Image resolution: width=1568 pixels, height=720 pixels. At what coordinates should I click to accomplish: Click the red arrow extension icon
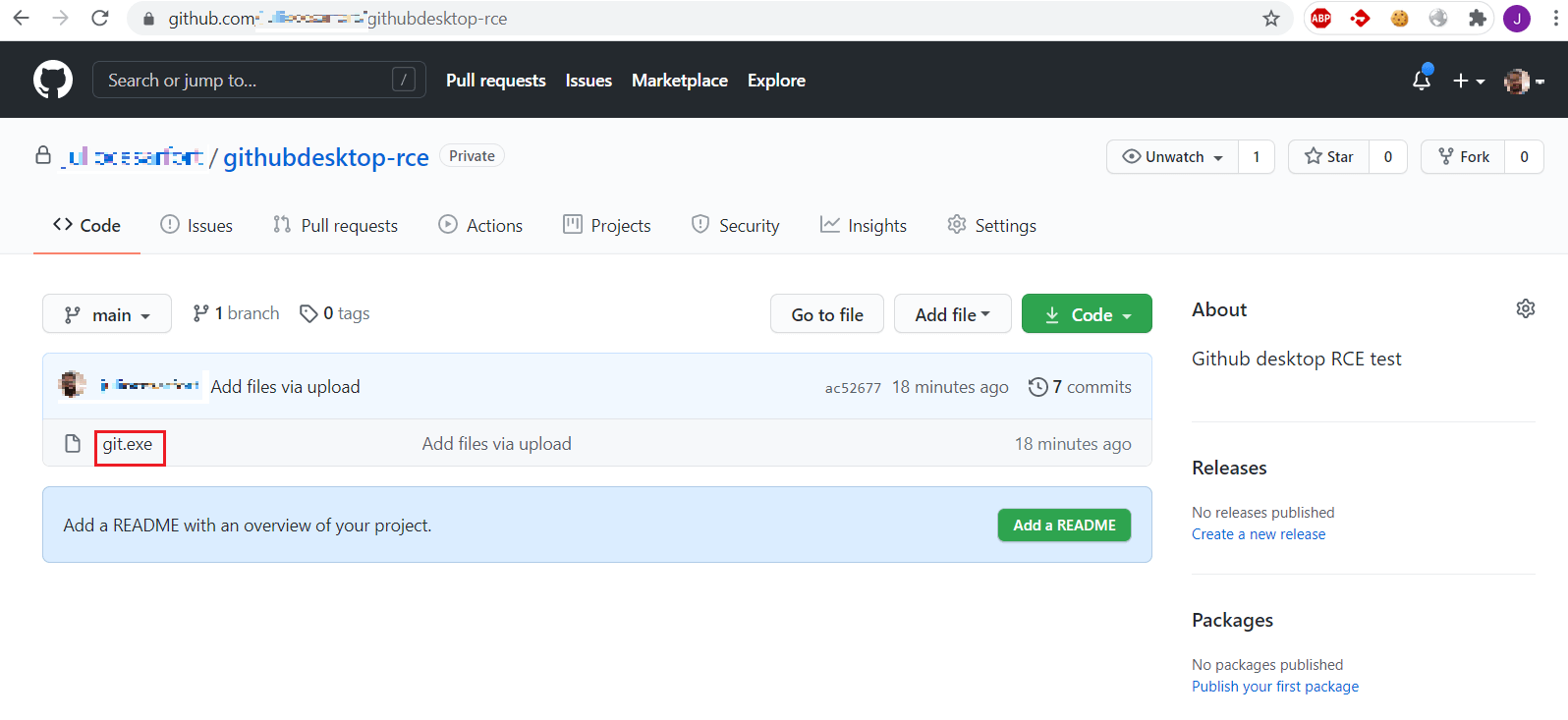[1361, 18]
